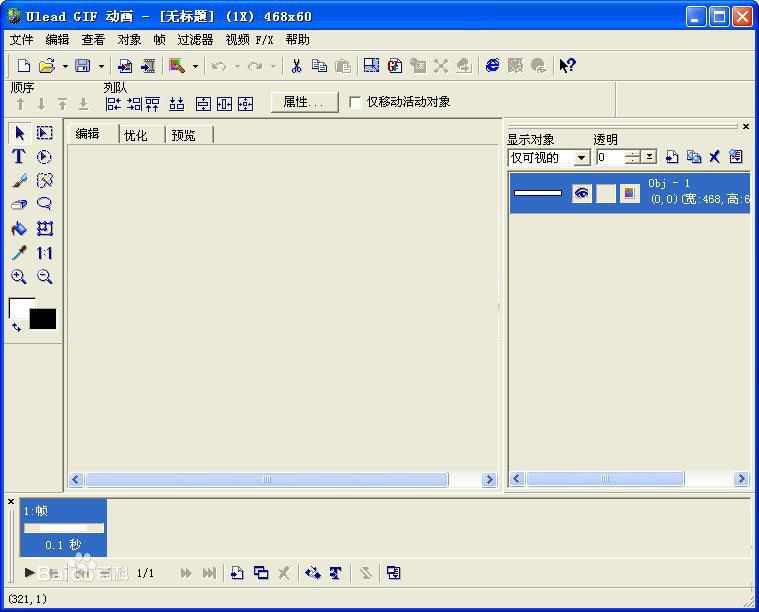Image resolution: width=759 pixels, height=612 pixels.
Task: Open the 透明 value dropdown arrow
Action: 649,157
